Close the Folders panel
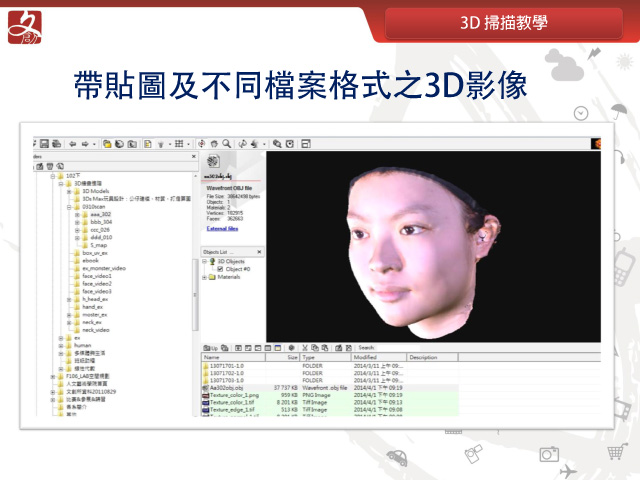This screenshot has width=640, height=480. 194,156
